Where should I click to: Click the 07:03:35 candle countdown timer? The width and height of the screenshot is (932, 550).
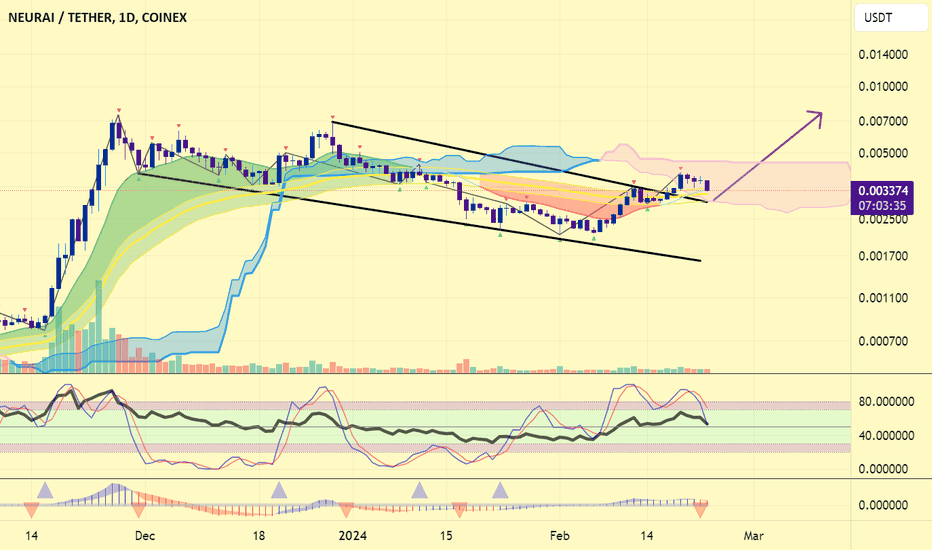(x=883, y=206)
